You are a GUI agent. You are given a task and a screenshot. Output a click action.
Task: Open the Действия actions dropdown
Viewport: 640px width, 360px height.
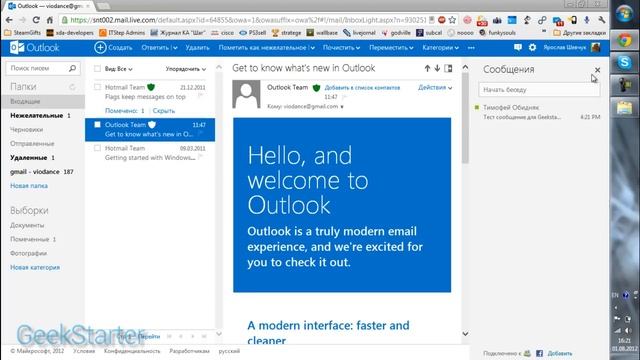[x=435, y=87]
